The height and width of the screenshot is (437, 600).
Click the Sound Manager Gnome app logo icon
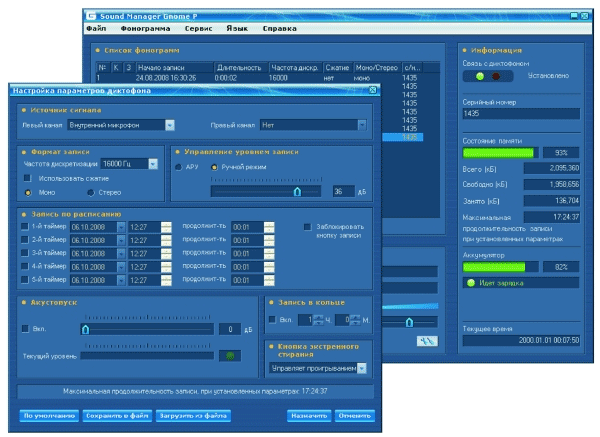pyautogui.click(x=91, y=16)
